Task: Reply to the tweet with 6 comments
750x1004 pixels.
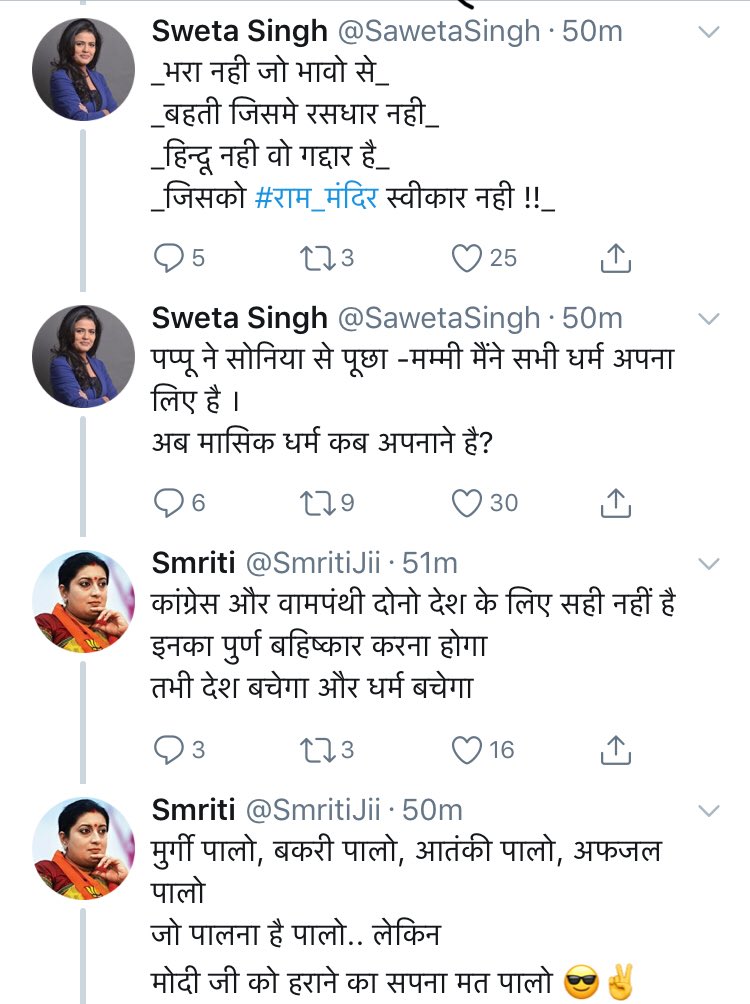Action: 168,503
